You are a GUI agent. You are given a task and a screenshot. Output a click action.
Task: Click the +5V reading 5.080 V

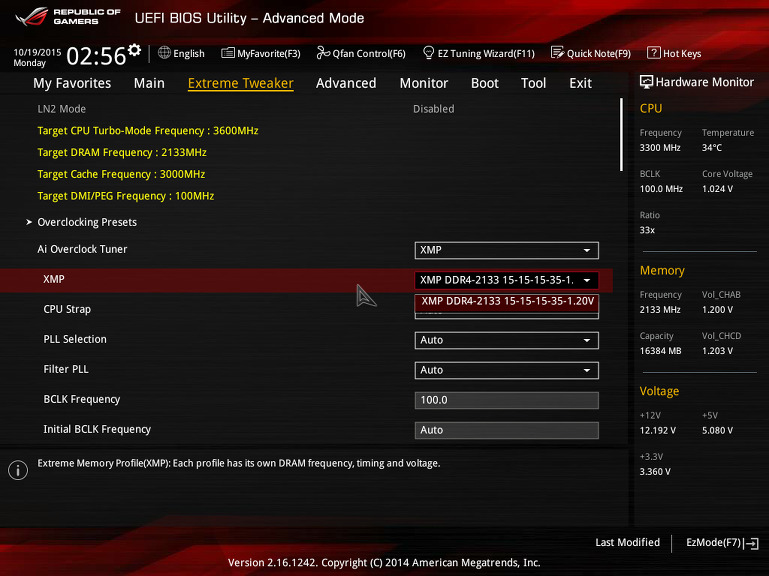(718, 430)
